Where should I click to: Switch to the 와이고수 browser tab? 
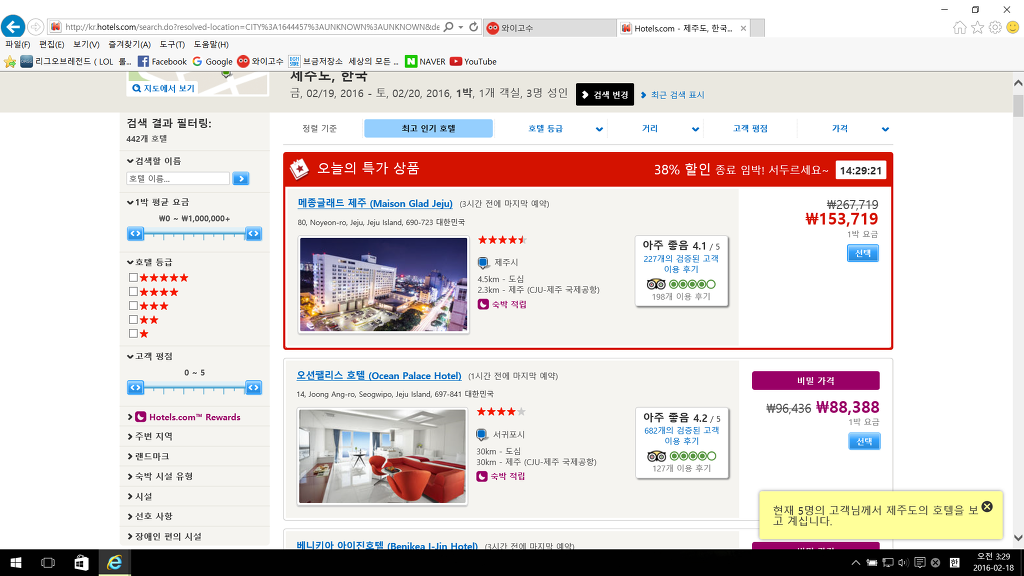click(549, 28)
